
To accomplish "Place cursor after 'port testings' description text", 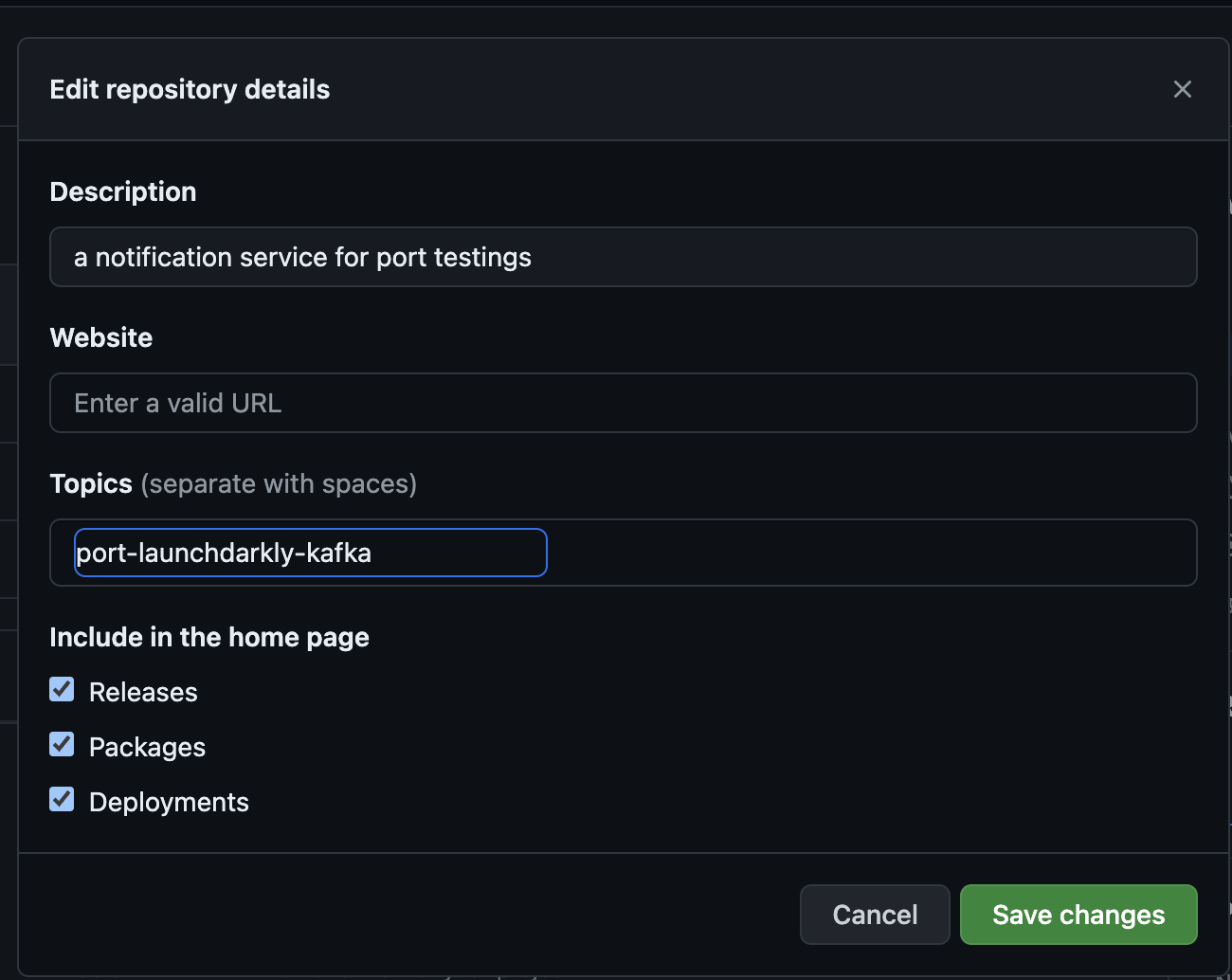I will (x=534, y=257).
